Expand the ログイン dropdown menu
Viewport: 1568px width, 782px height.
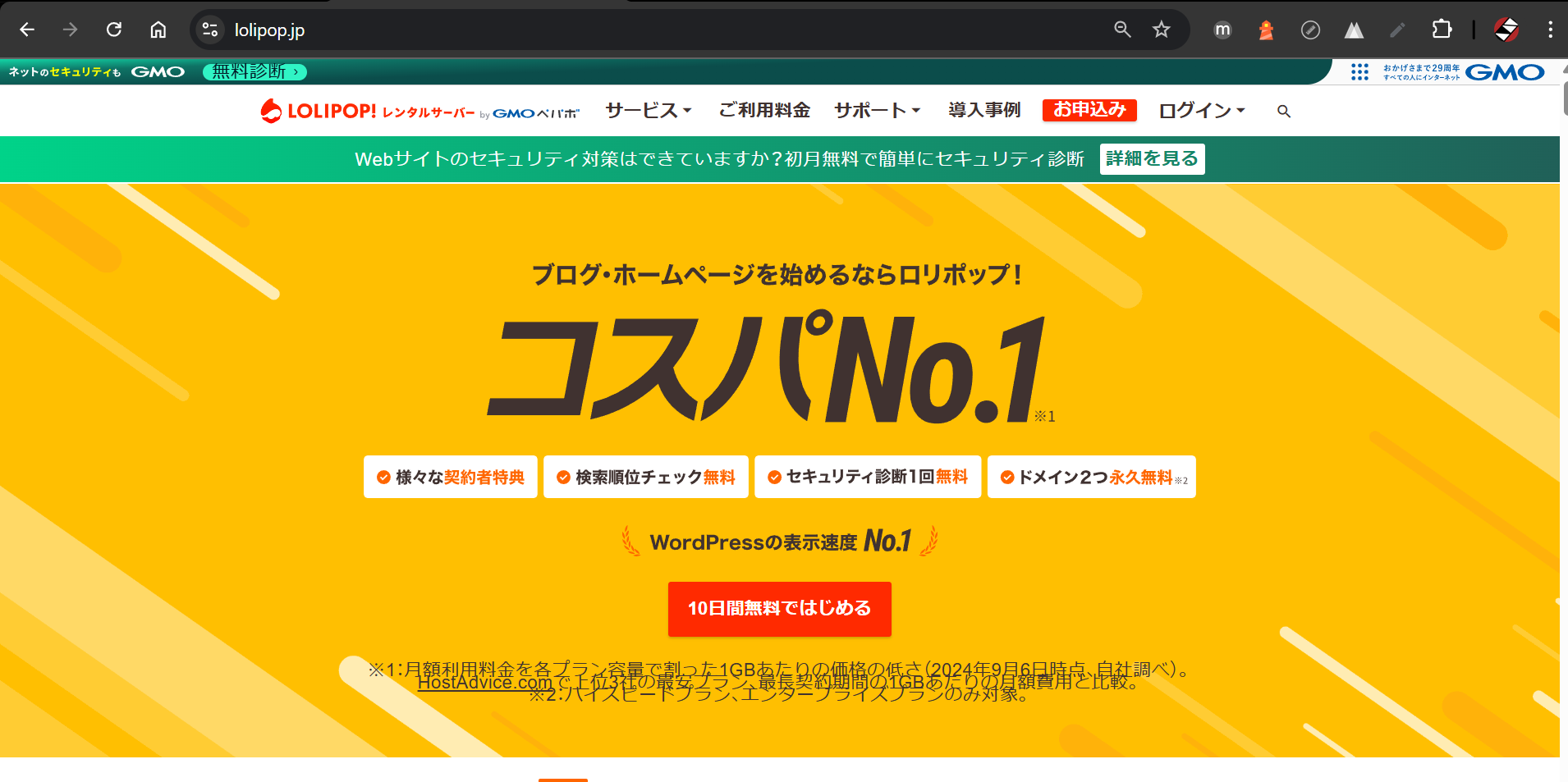(1202, 111)
